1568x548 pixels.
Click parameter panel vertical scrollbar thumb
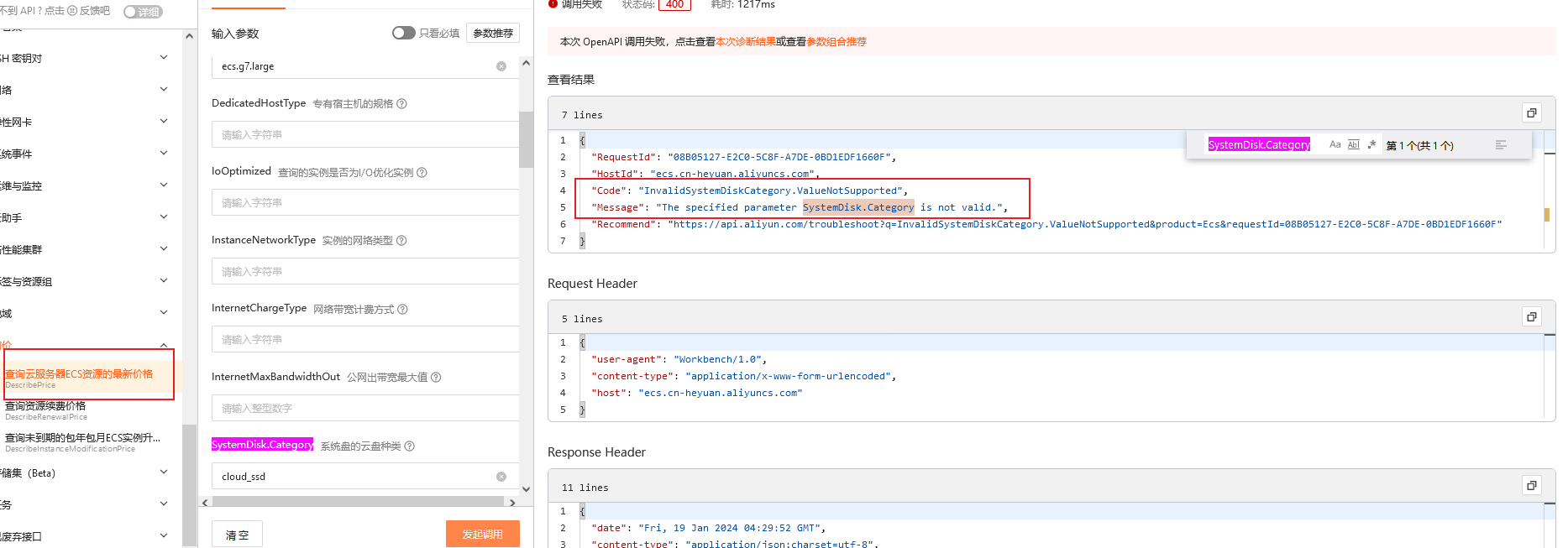tap(526, 139)
